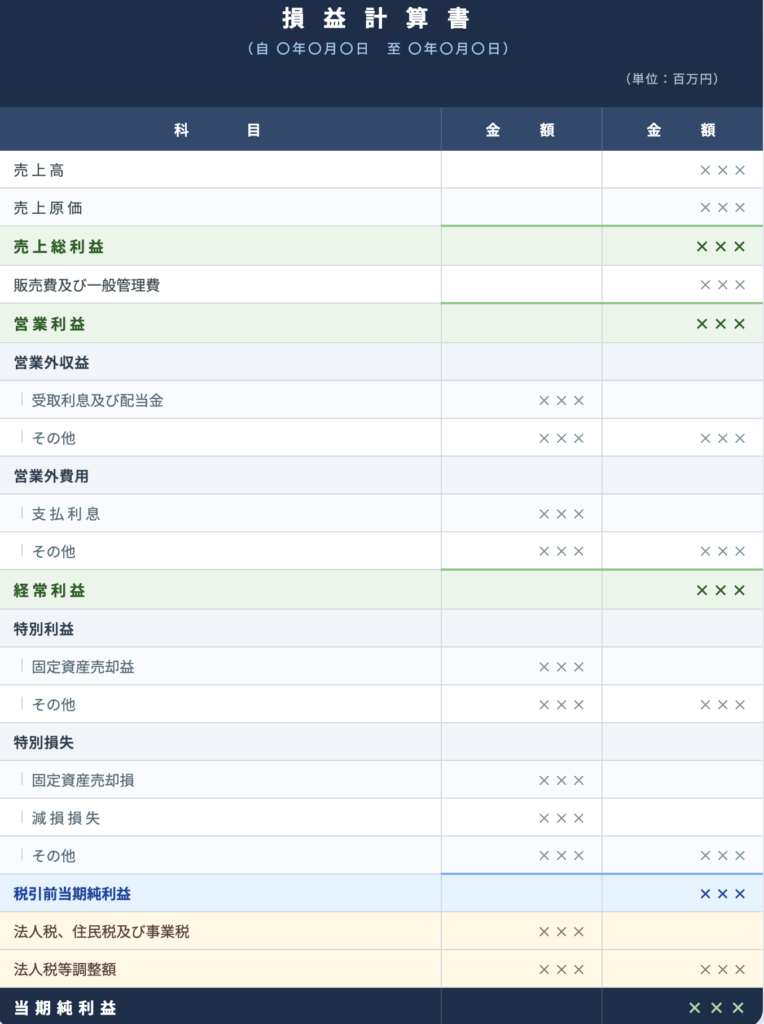Select the 営業利益 subtotal label
This screenshot has width=764, height=1024.
[x=49, y=324]
